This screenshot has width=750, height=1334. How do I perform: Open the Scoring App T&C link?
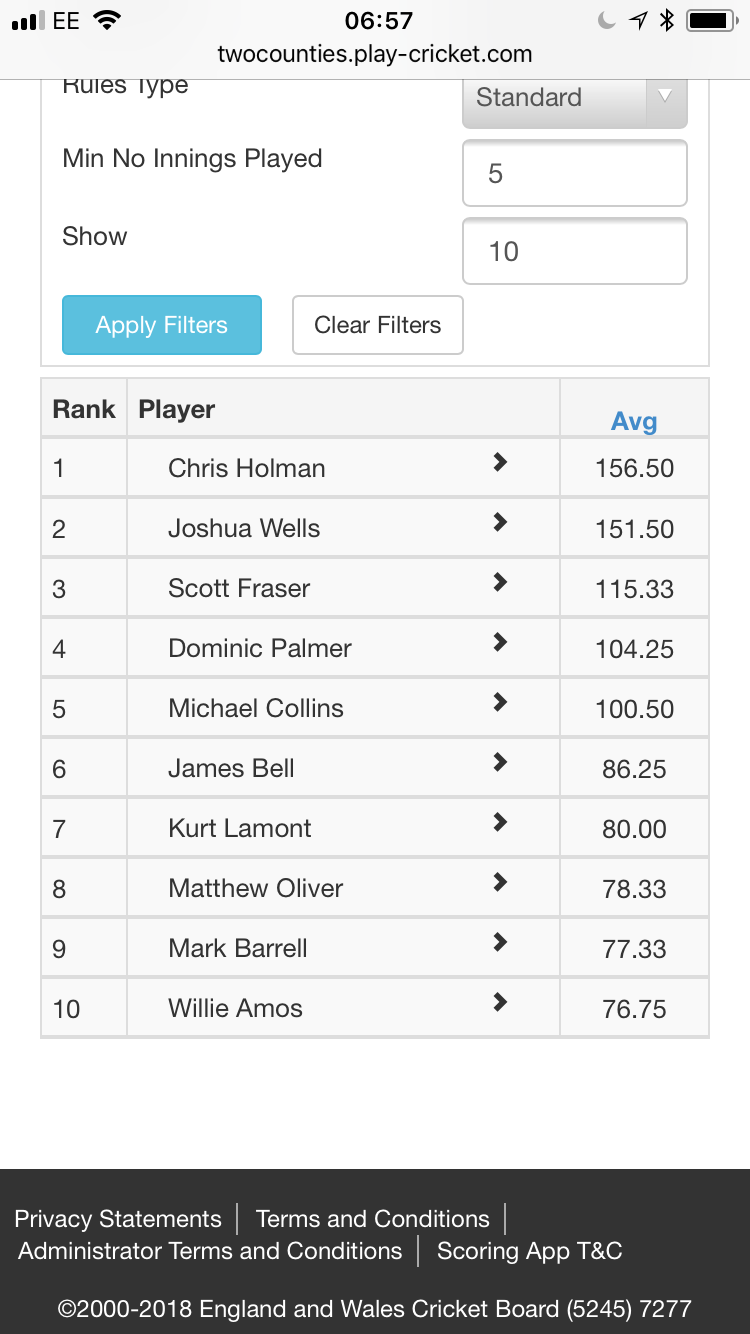[x=530, y=1251]
